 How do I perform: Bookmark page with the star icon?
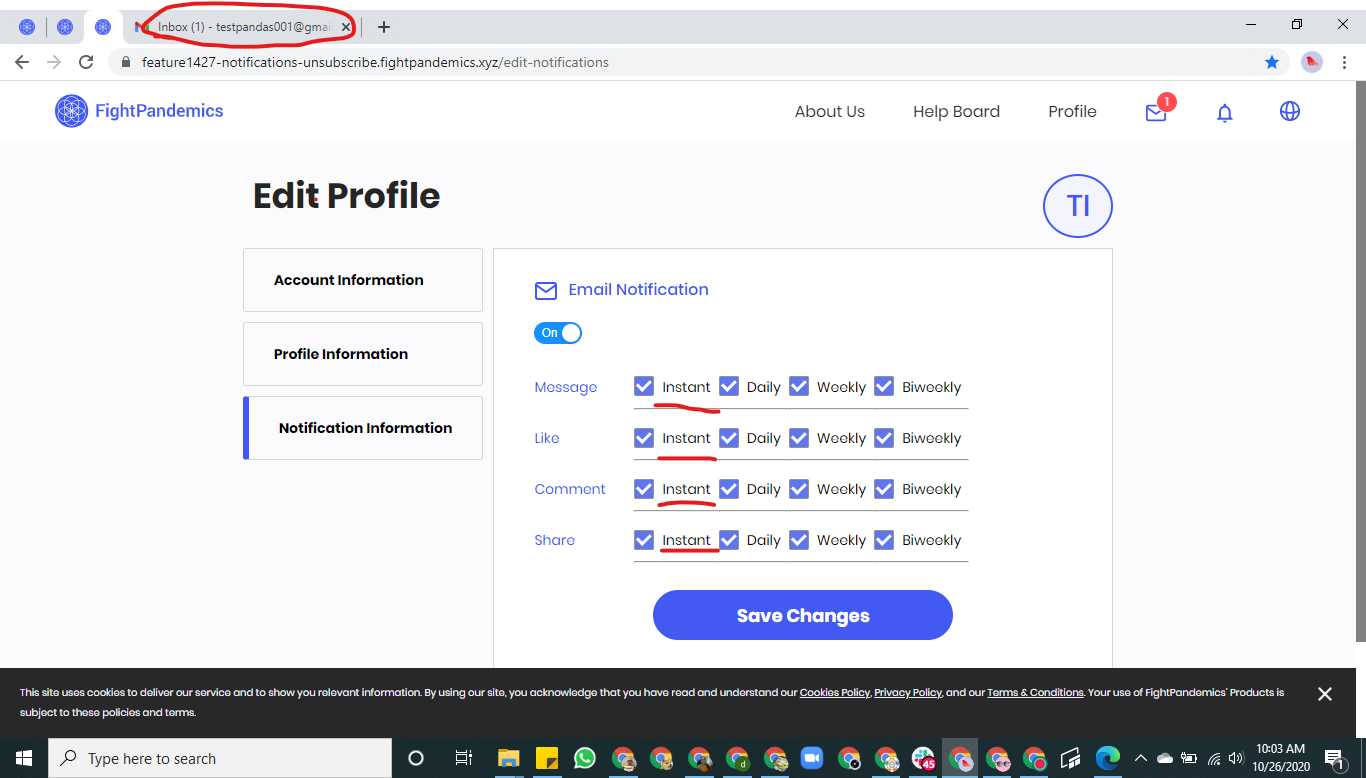1272,62
